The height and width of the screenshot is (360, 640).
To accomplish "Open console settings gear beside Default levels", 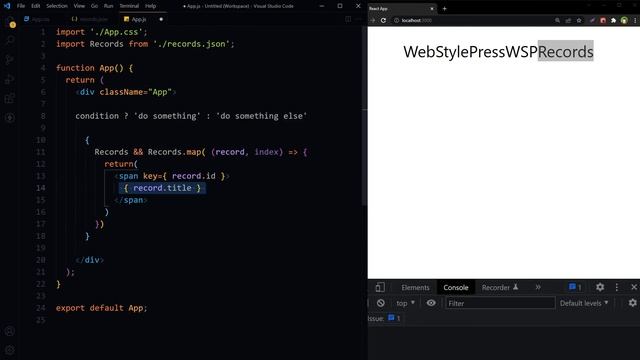I will (632, 303).
